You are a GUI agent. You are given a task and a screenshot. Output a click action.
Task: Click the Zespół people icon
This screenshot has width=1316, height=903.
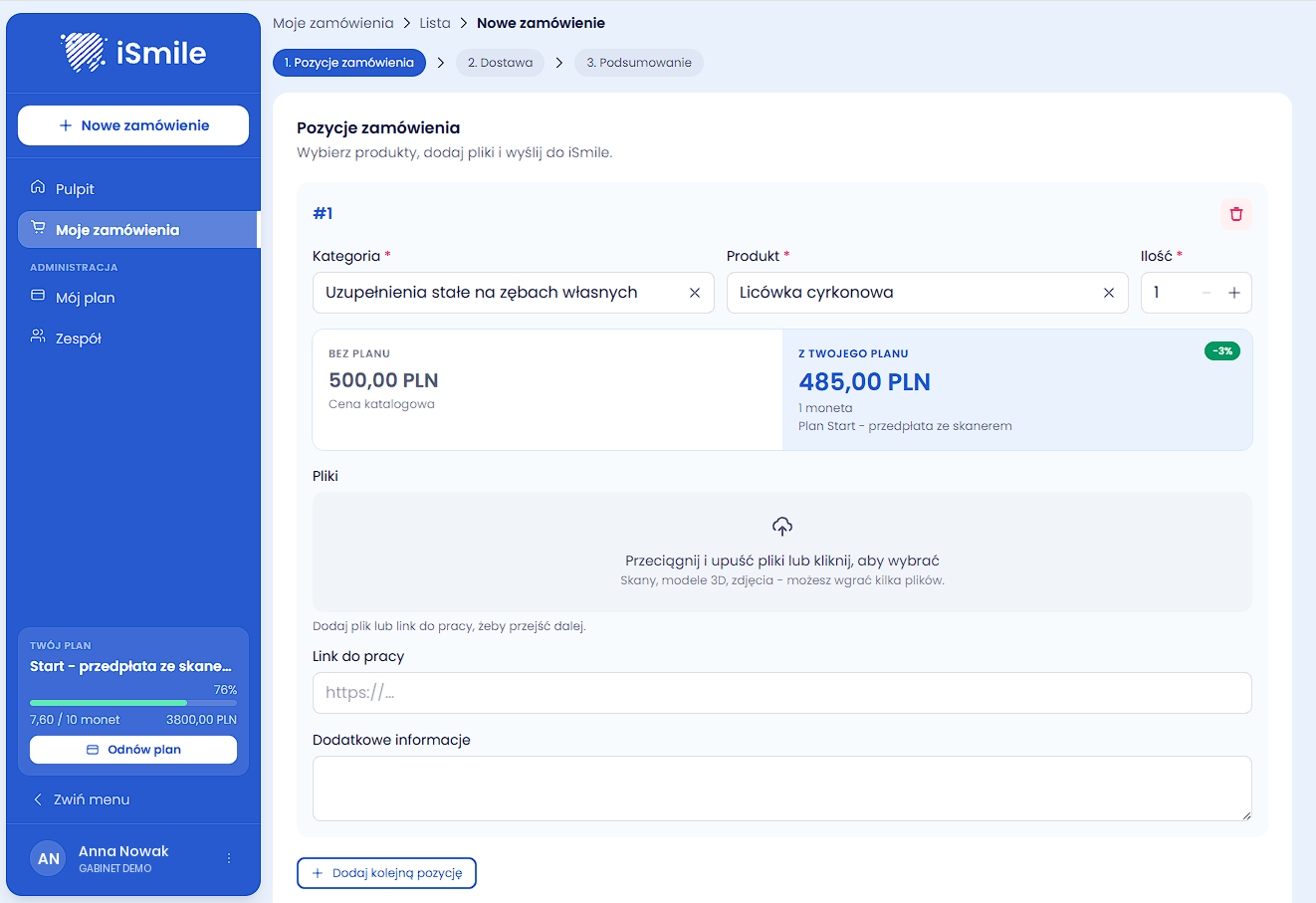tap(38, 338)
